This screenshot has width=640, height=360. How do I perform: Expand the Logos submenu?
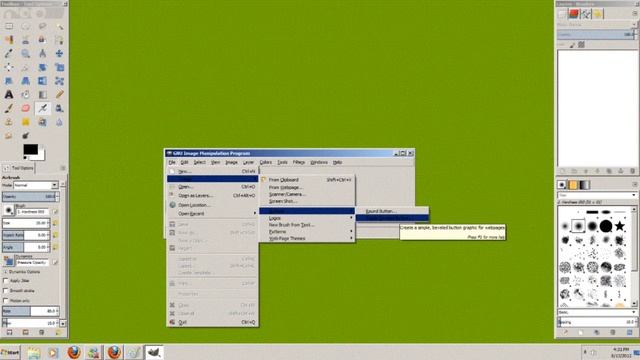point(307,218)
